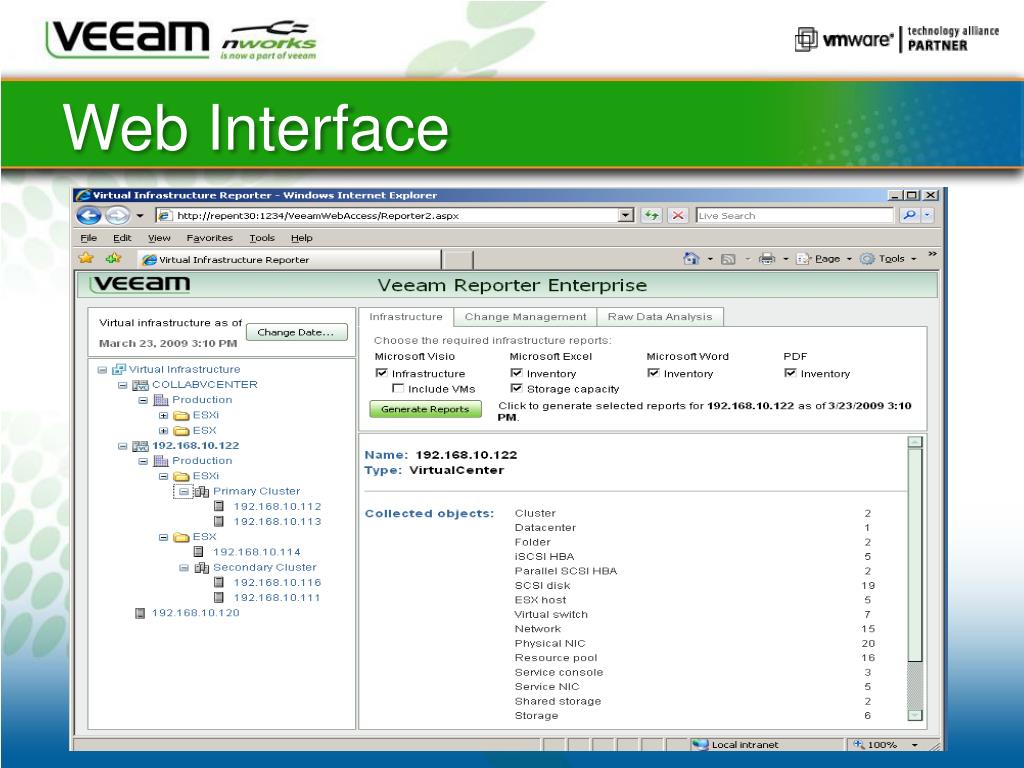Screen dimensions: 1024x768
Task: Select host 192.168.10.113 in tree
Action: [x=278, y=522]
